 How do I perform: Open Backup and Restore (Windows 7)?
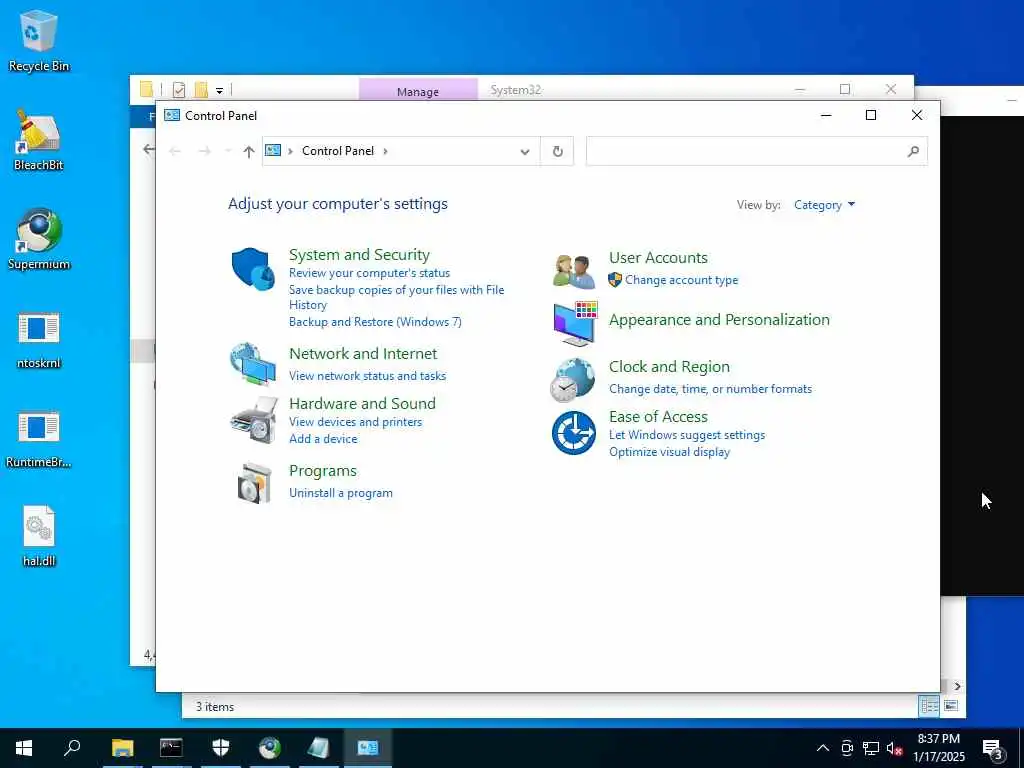pyautogui.click(x=375, y=322)
